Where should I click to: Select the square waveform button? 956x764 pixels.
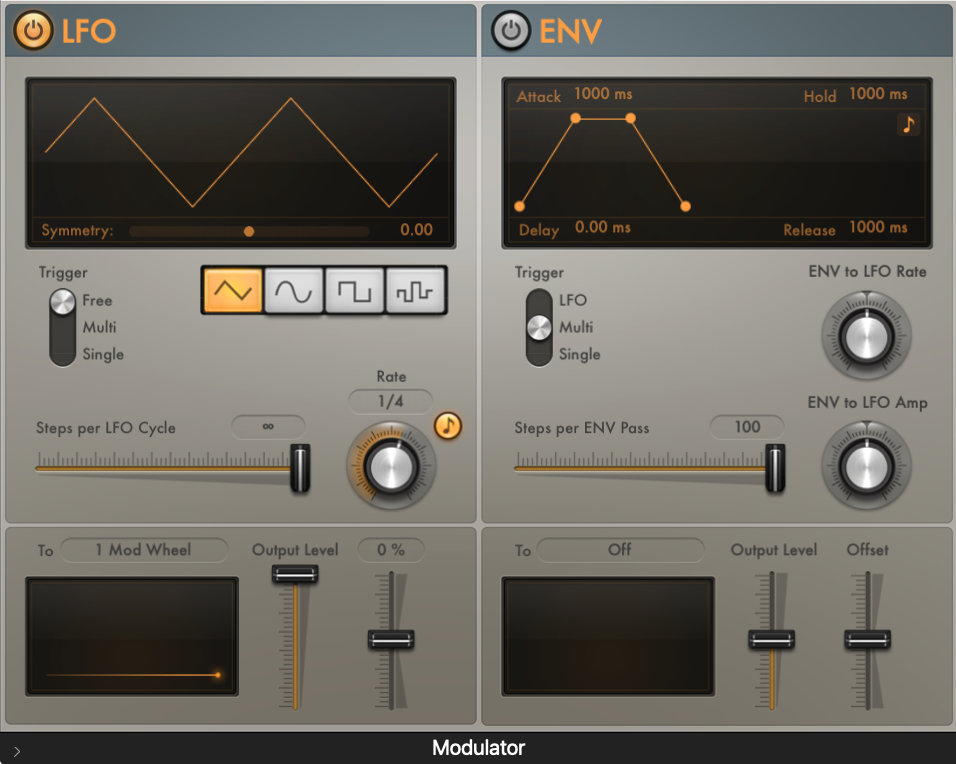(x=354, y=291)
